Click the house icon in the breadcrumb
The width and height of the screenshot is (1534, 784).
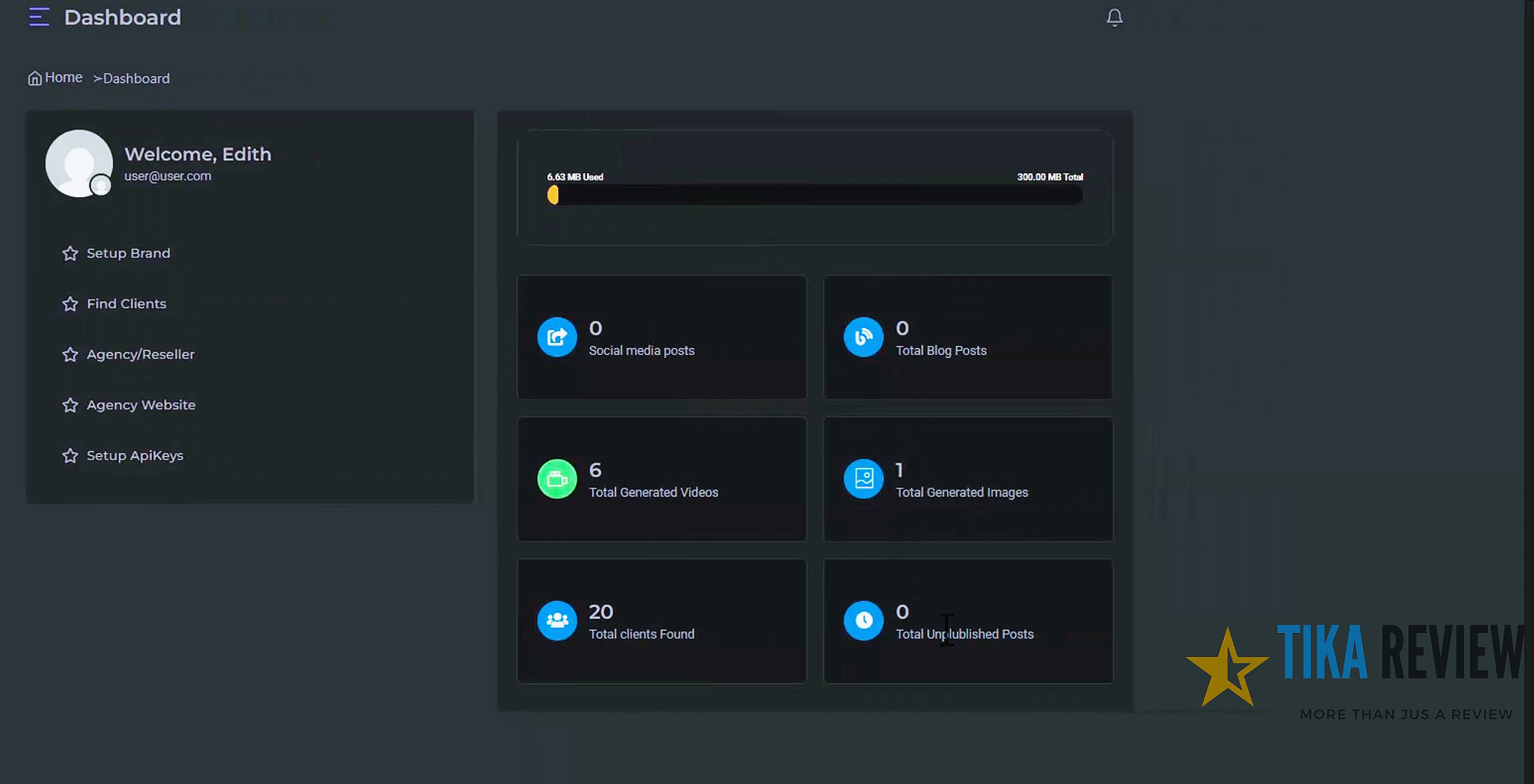click(x=34, y=77)
